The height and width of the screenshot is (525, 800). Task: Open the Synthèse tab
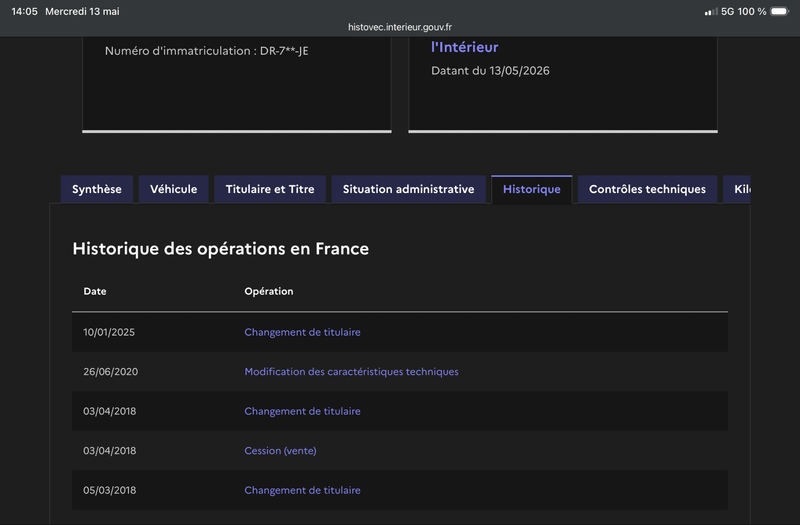coord(97,189)
